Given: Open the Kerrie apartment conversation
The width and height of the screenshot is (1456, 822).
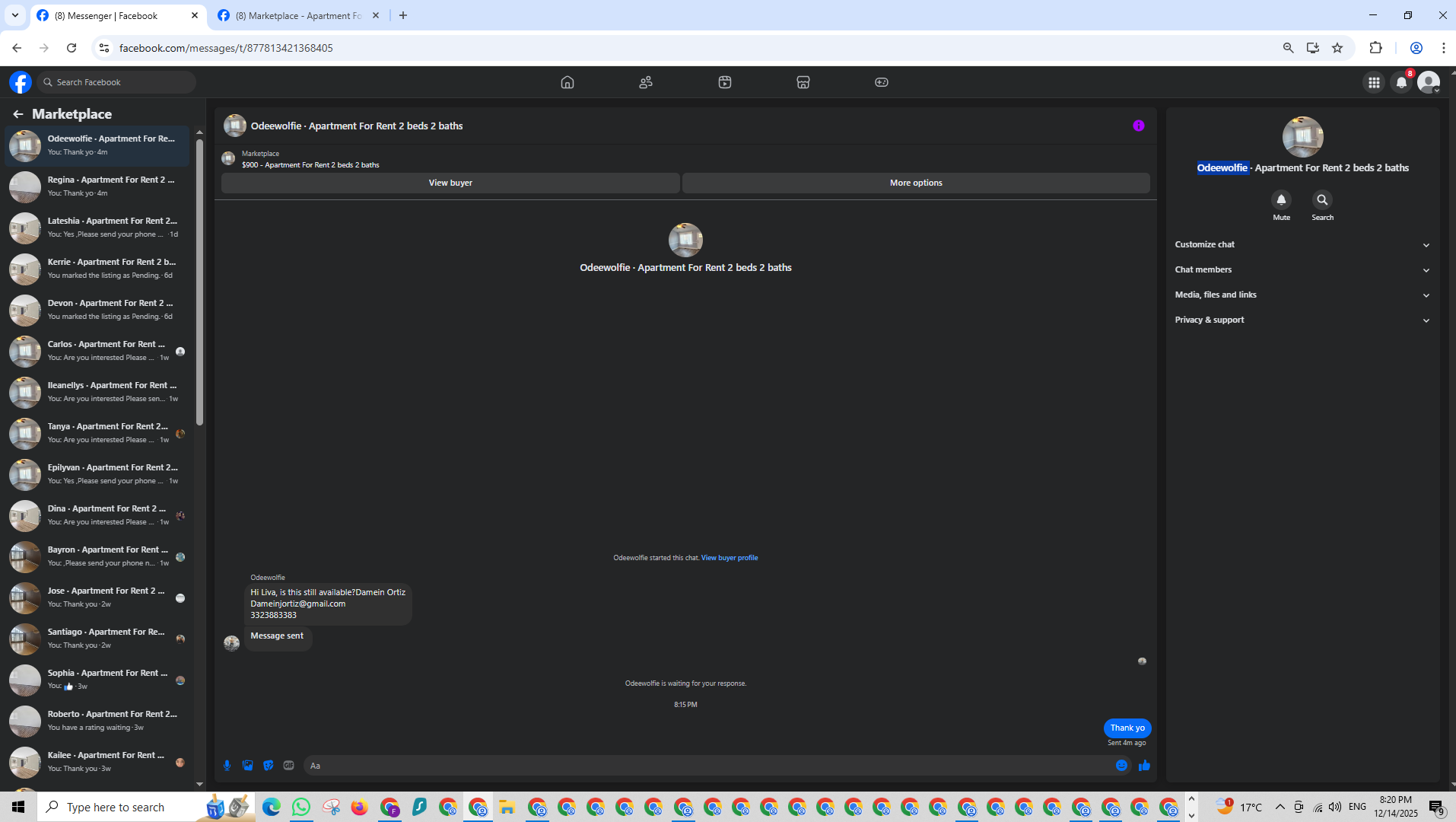Looking at the screenshot, I should [97, 269].
